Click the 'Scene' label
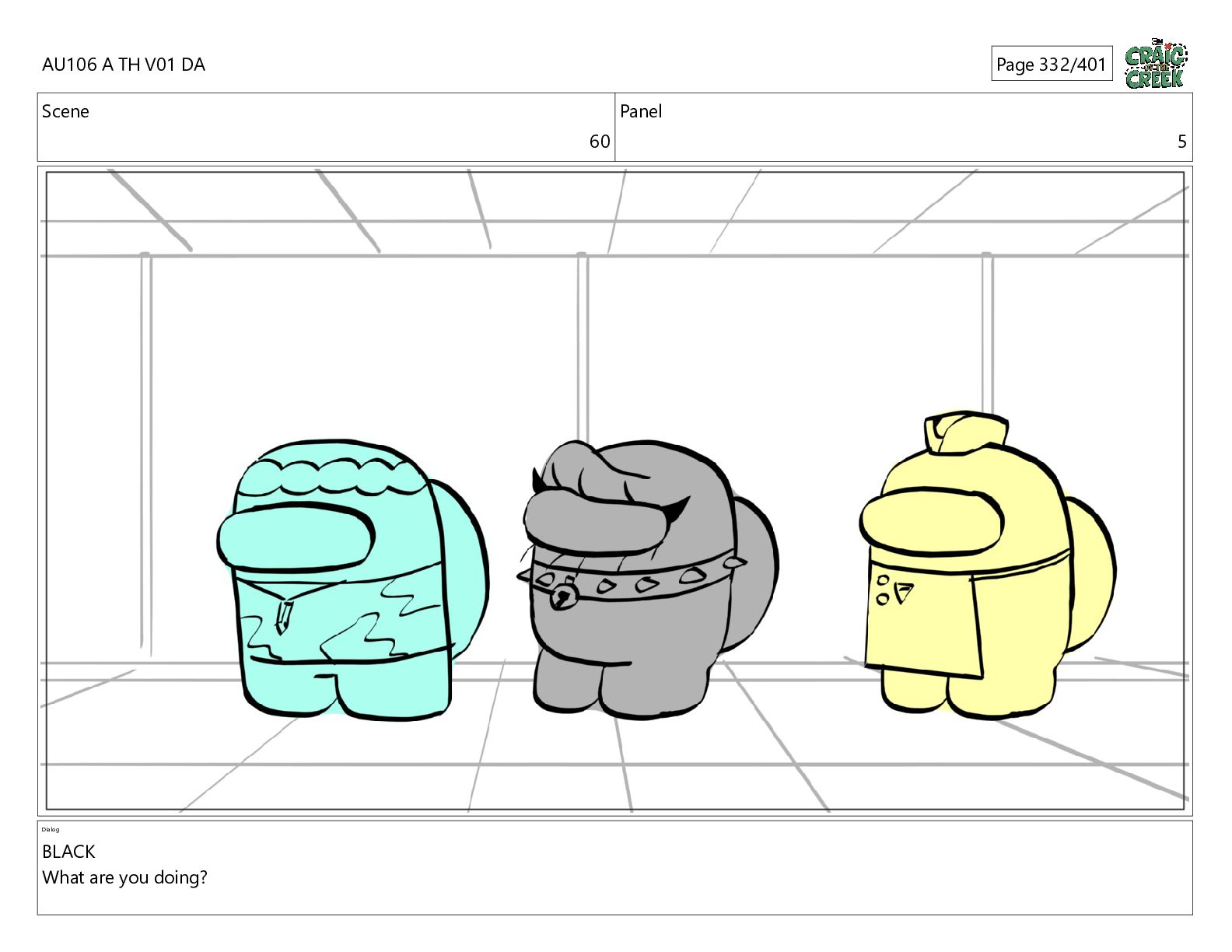 [x=65, y=111]
